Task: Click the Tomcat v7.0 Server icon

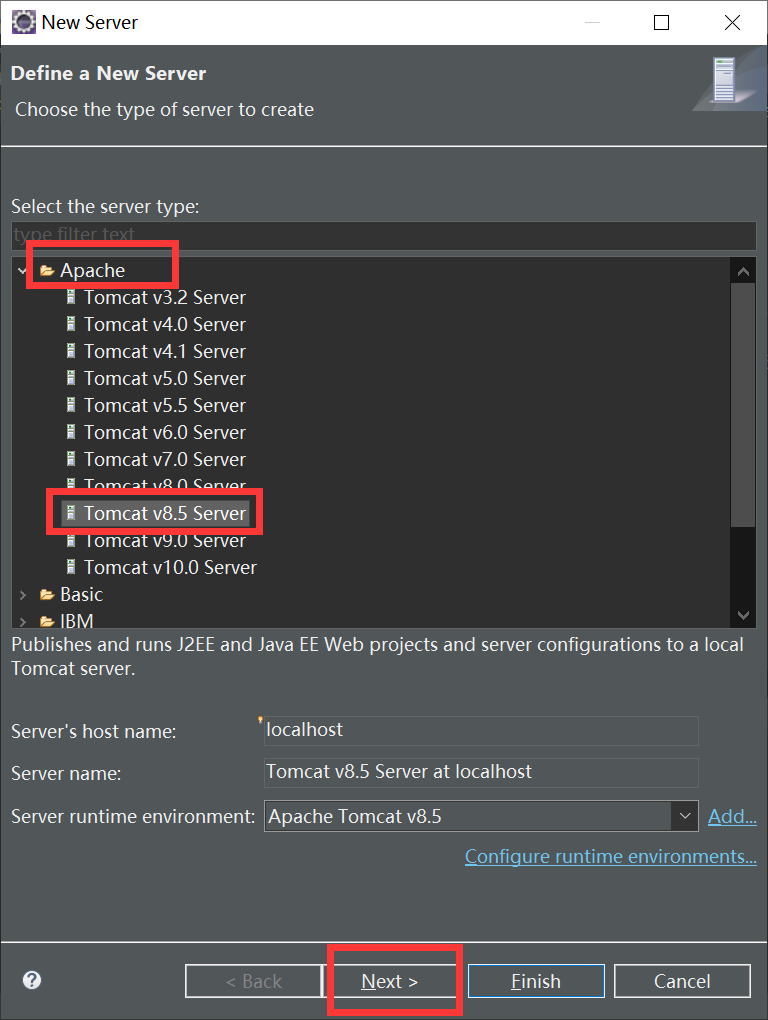Action: 71,459
